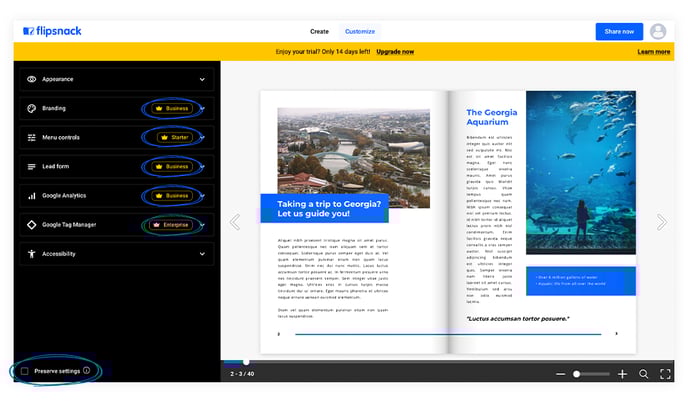Click the 'Luctus accumsan tortor posuere.' quote
688x403 pixels.
click(518, 319)
